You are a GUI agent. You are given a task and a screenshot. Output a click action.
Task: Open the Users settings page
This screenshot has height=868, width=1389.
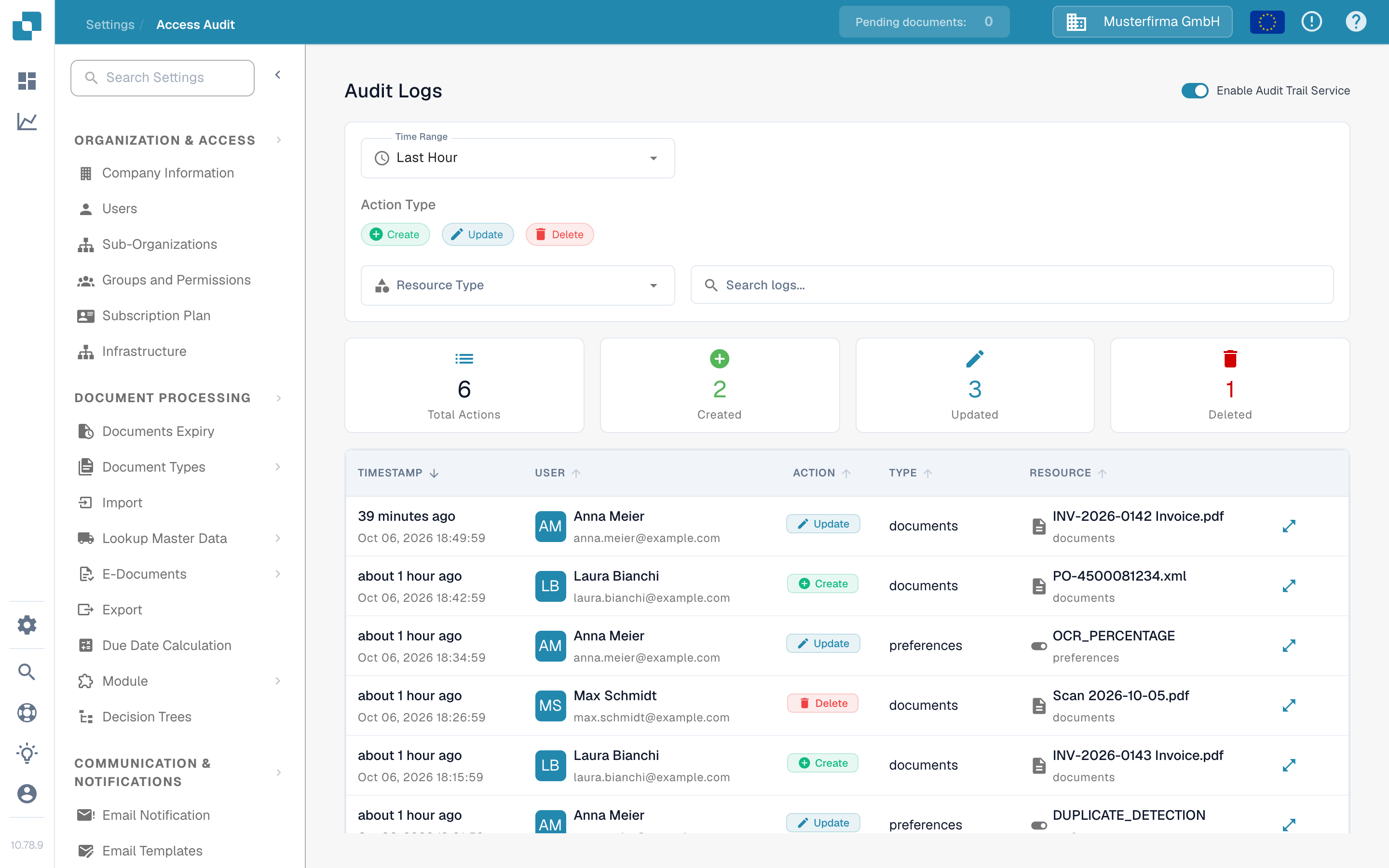(x=120, y=208)
